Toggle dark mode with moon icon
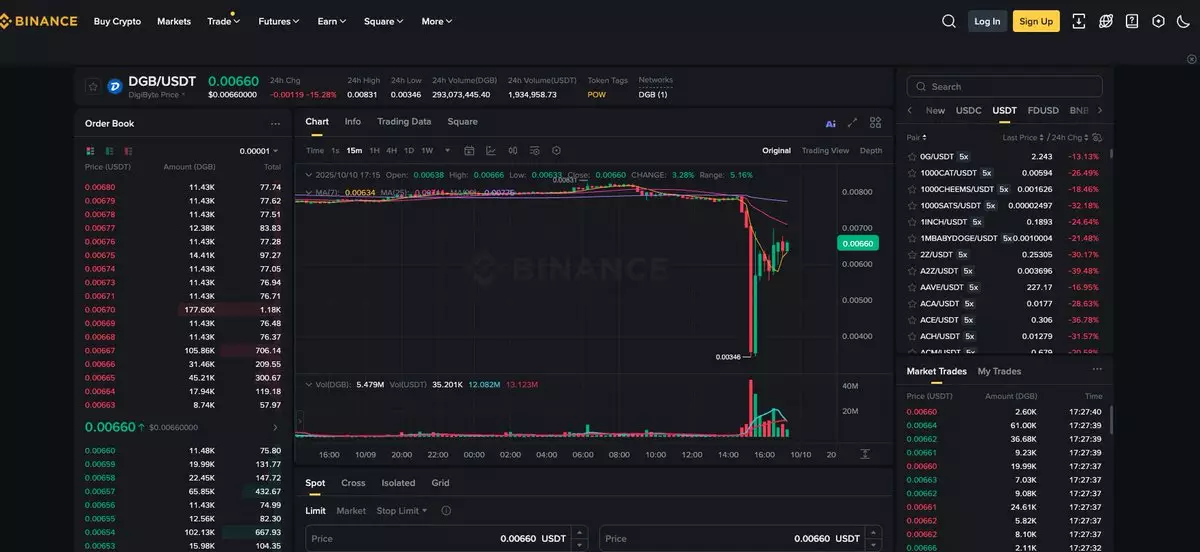The height and width of the screenshot is (552, 1200). tap(1184, 21)
